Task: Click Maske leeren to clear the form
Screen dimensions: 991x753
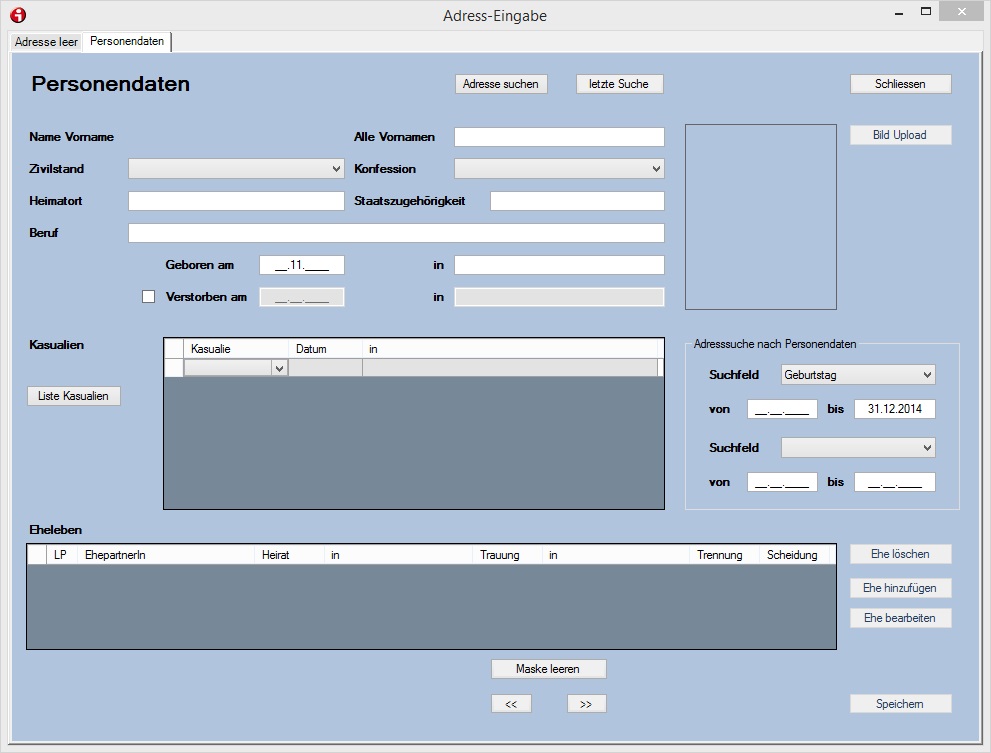Action: coord(548,669)
